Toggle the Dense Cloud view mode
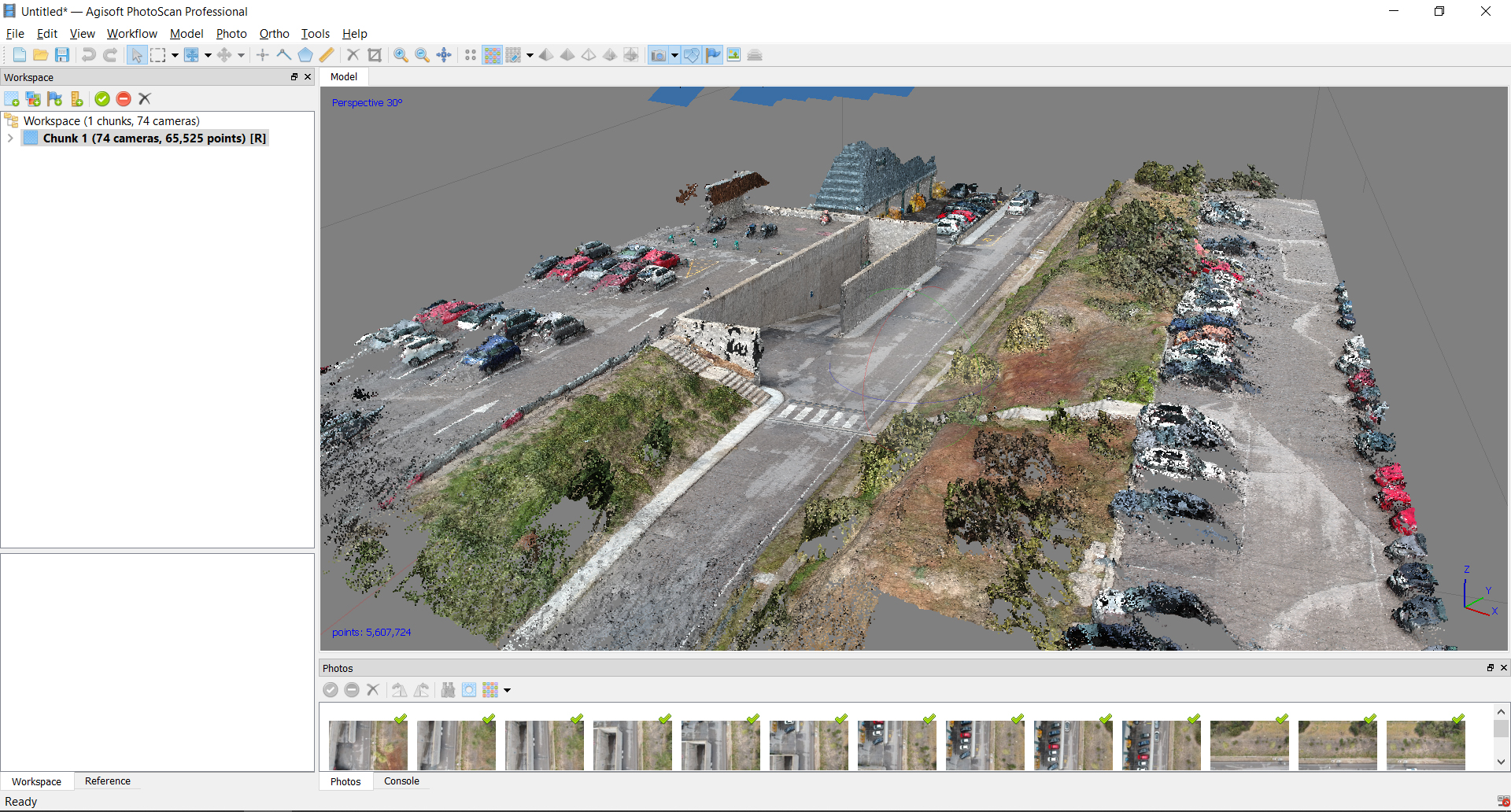Viewport: 1511px width, 812px height. click(492, 55)
